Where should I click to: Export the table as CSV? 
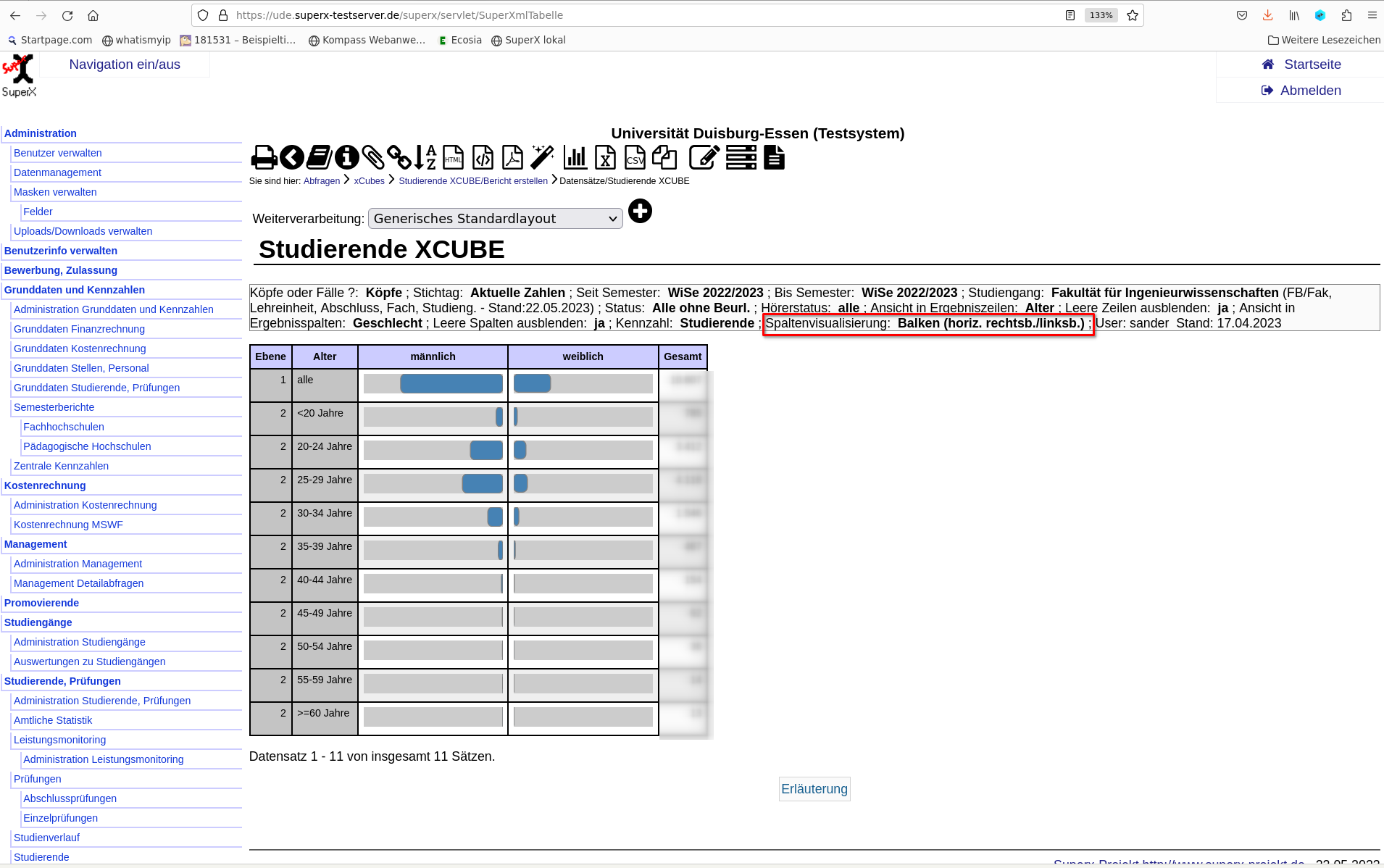[x=635, y=157]
